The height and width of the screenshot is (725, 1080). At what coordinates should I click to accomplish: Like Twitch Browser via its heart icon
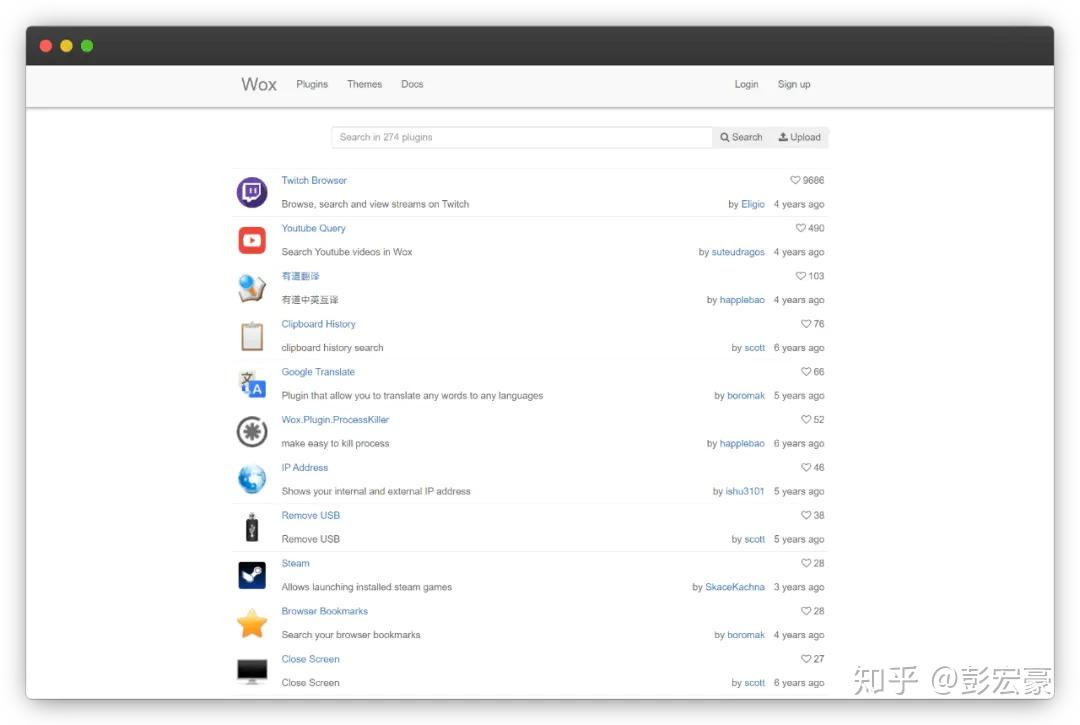[x=796, y=180]
